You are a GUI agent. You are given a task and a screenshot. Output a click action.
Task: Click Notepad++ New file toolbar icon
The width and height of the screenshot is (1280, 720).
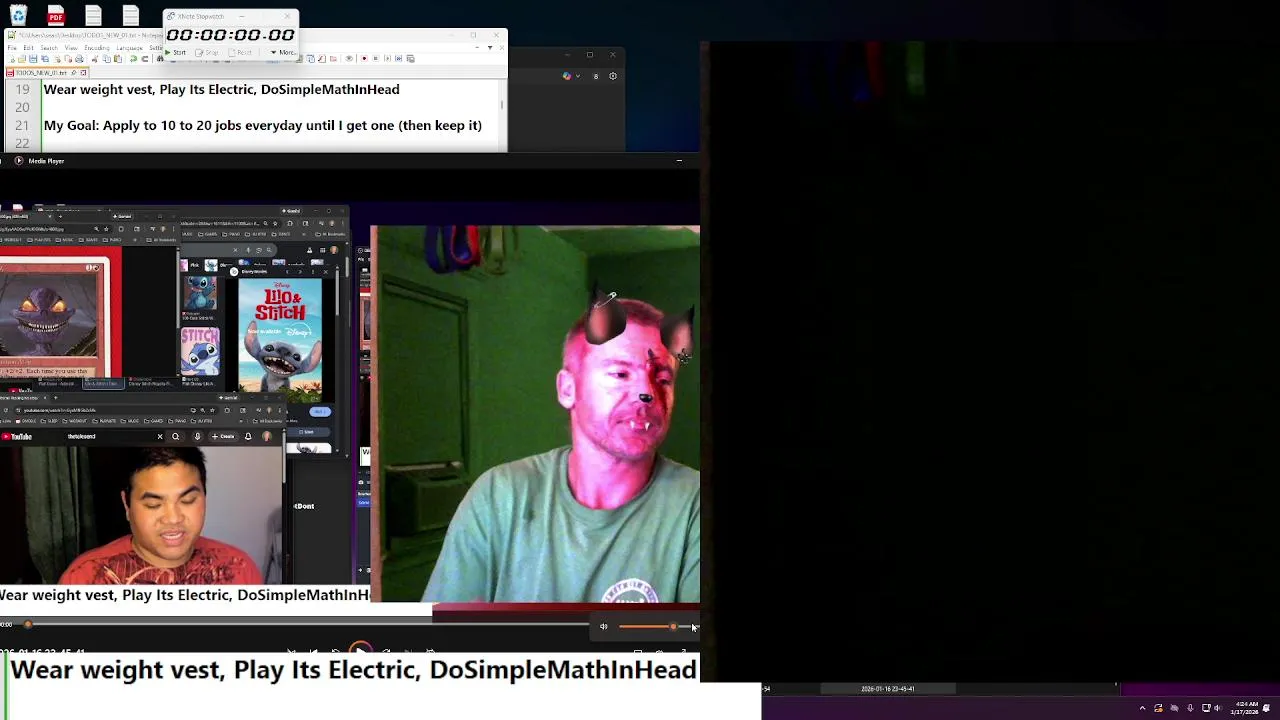pos(12,59)
